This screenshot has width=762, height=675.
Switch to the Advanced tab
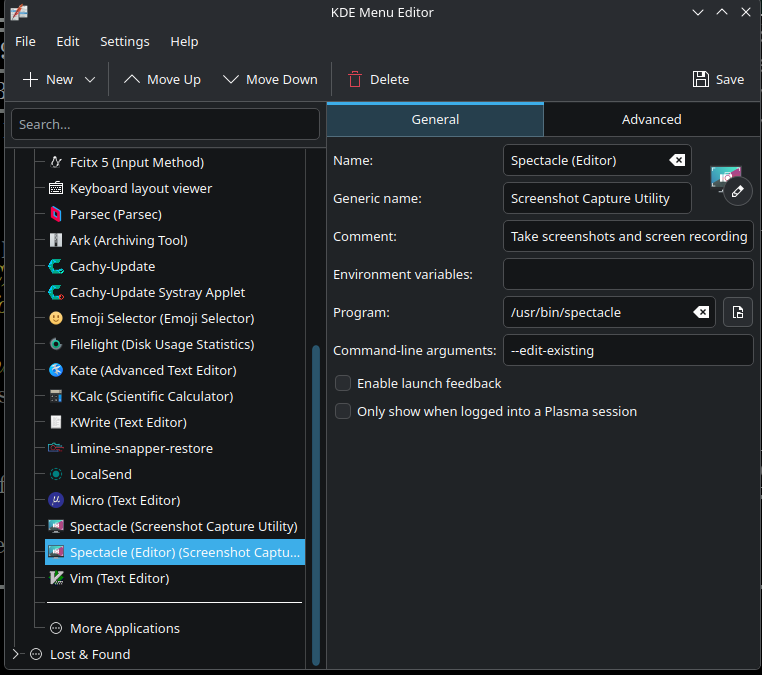pos(651,120)
